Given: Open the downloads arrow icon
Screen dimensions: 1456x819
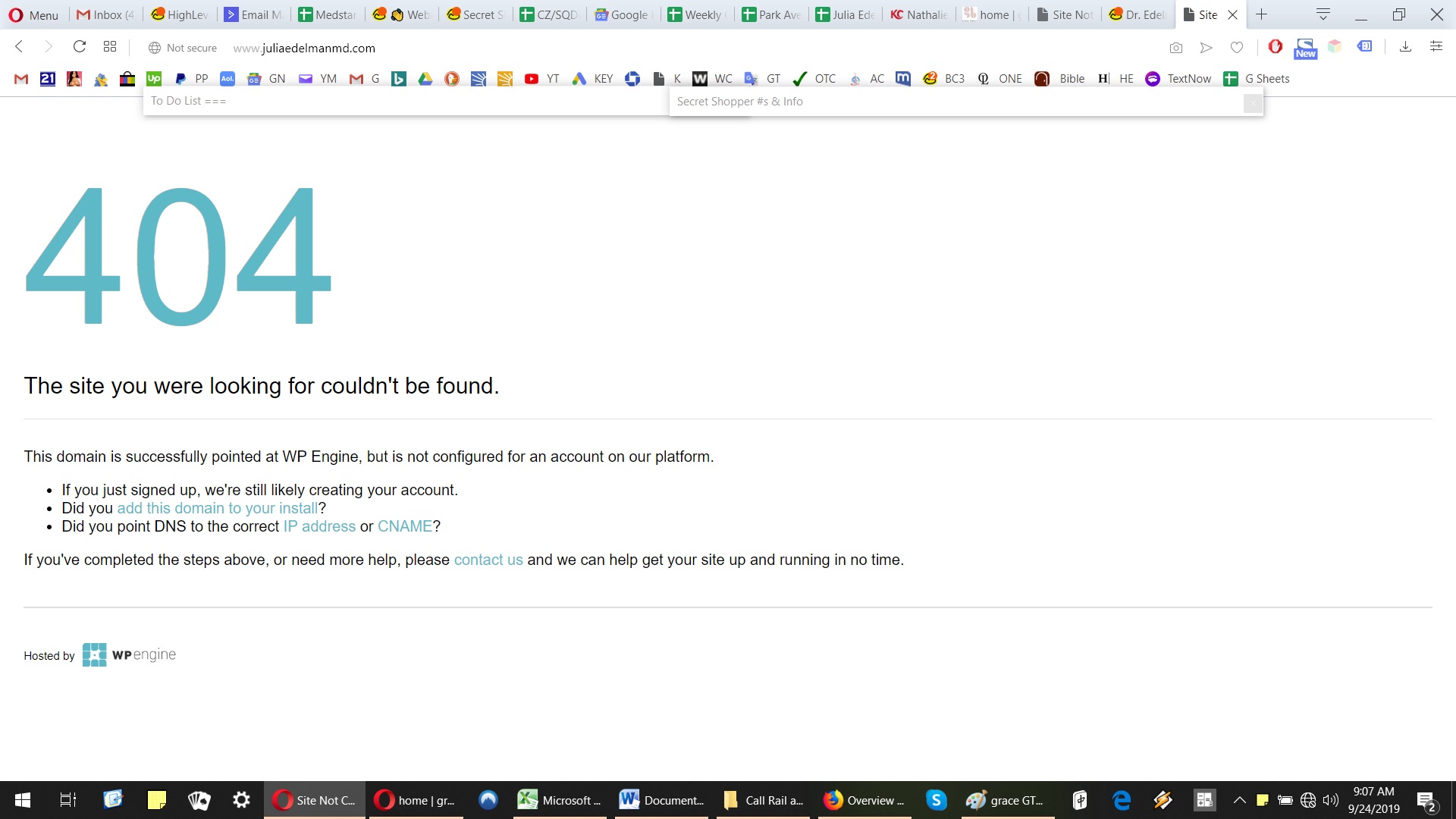Looking at the screenshot, I should click(x=1405, y=47).
